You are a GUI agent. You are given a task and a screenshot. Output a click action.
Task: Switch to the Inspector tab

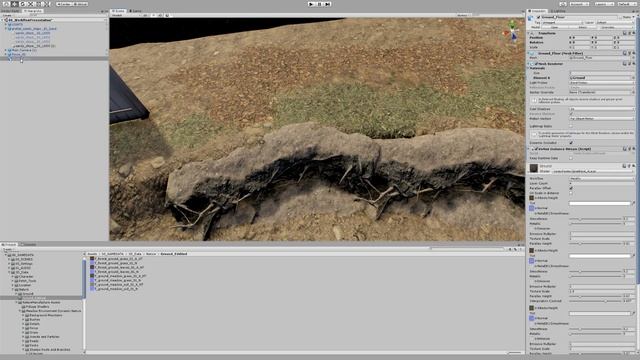[538, 11]
